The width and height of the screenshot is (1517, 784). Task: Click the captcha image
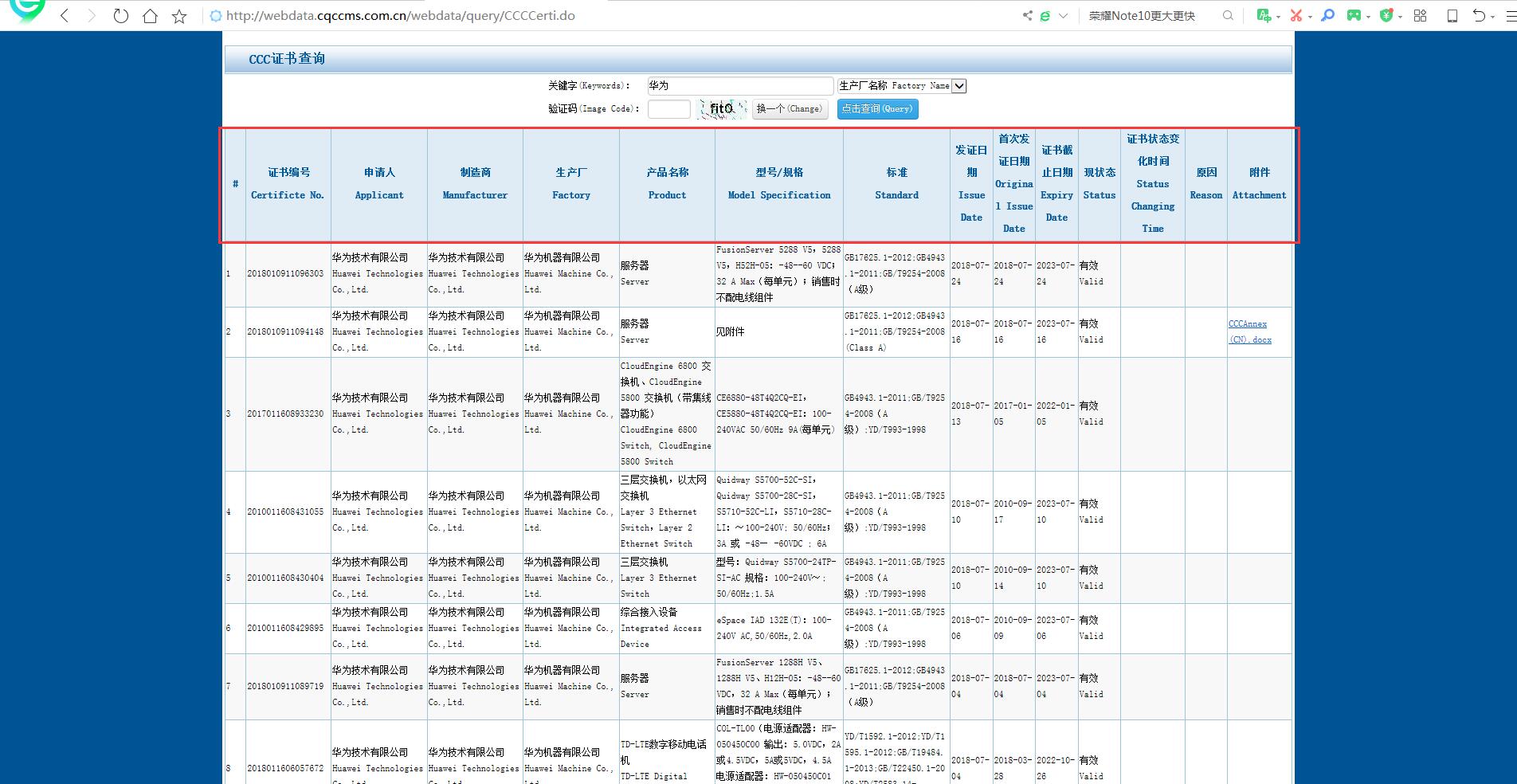tap(722, 109)
